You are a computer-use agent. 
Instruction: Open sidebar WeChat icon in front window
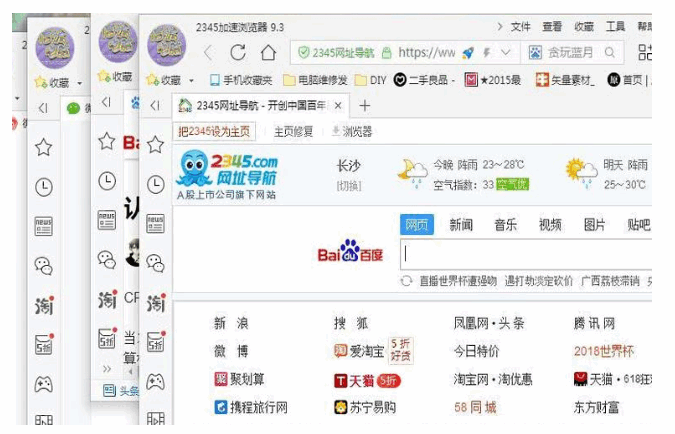155,264
